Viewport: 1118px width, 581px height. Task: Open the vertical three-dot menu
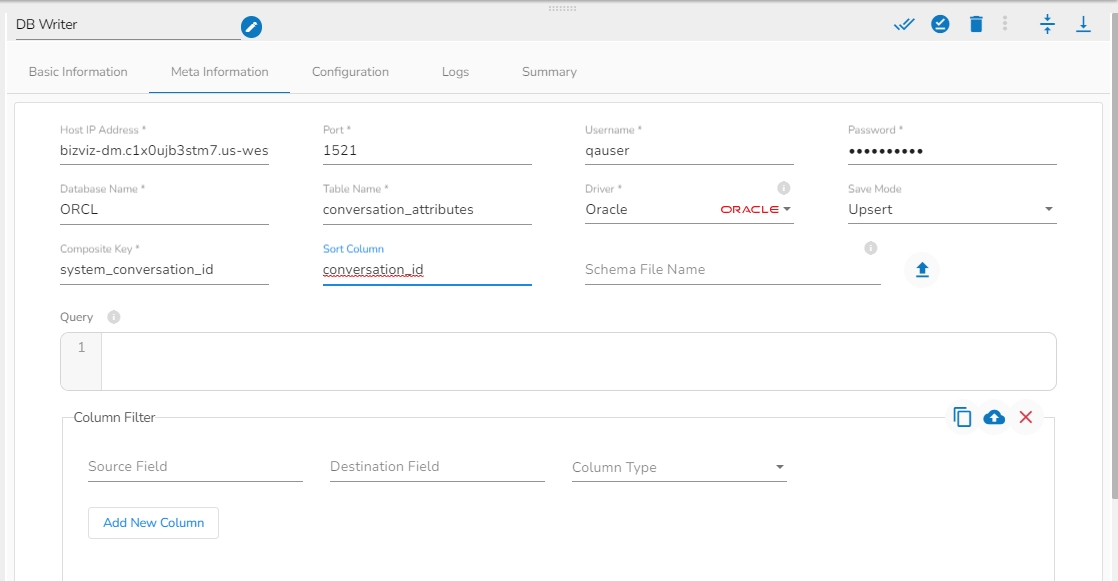(1005, 25)
